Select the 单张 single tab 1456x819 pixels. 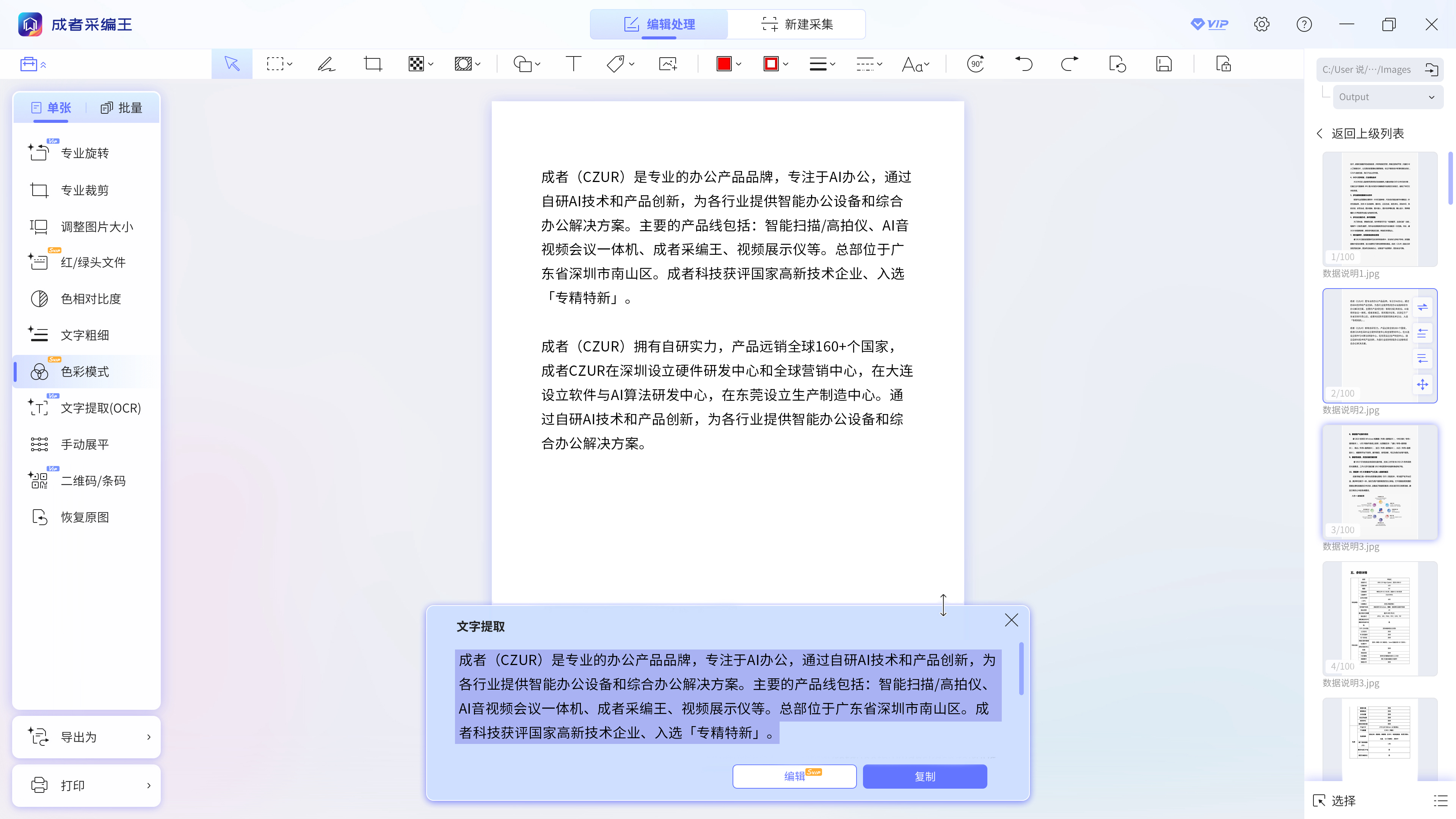pyautogui.click(x=51, y=107)
